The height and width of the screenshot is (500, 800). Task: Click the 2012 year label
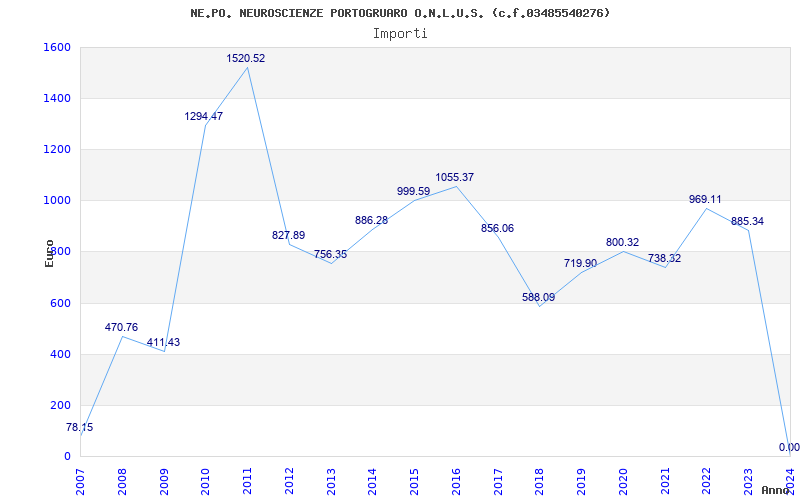[x=289, y=482]
